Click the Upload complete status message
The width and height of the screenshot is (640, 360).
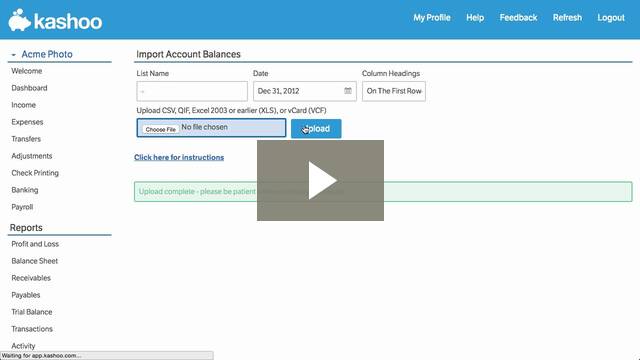(383, 191)
